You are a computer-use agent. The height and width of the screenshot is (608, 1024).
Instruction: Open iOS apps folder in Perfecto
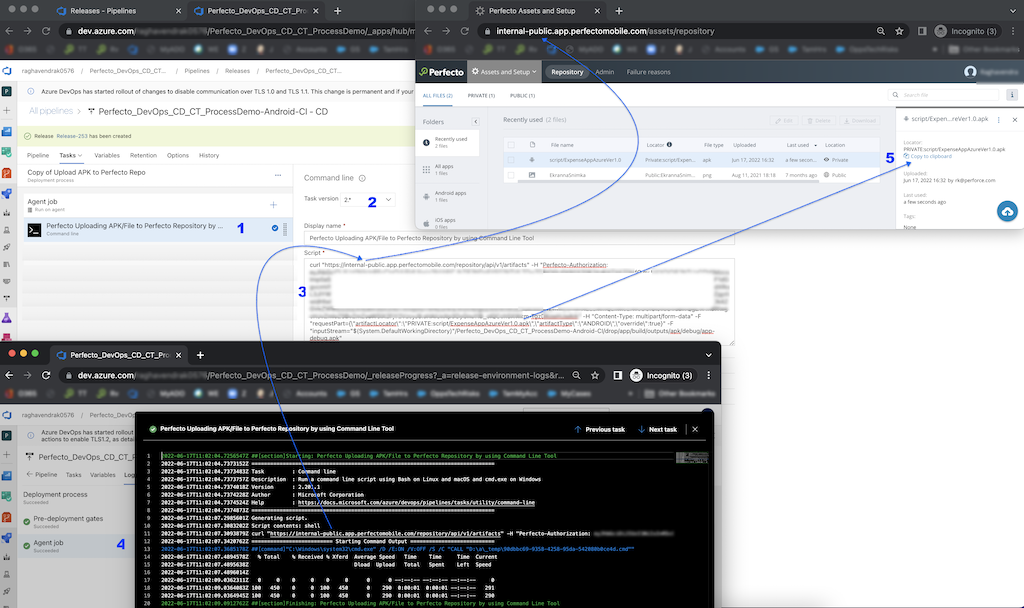click(448, 223)
